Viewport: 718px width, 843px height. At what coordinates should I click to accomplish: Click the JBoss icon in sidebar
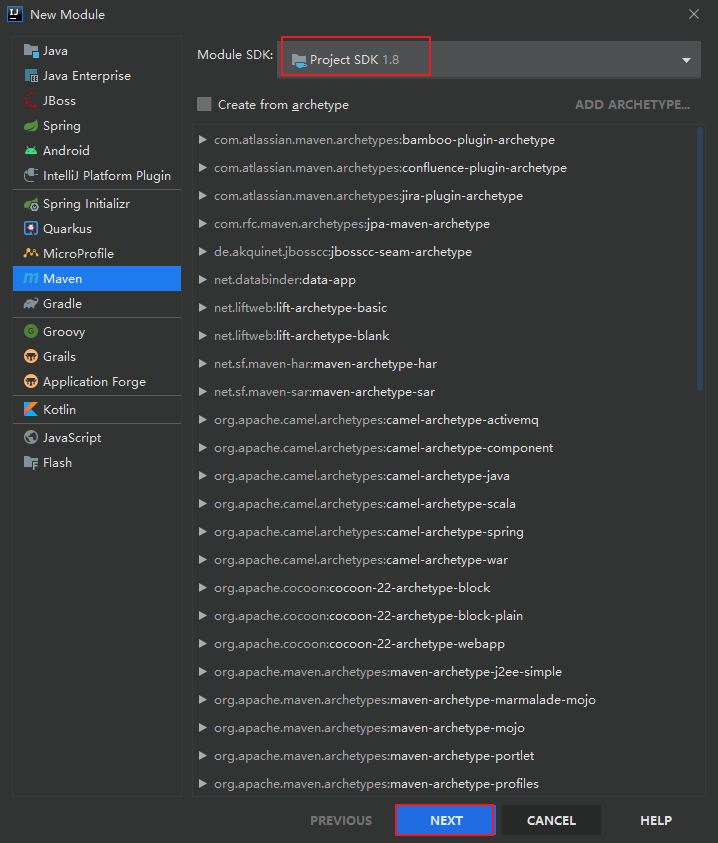tap(31, 101)
